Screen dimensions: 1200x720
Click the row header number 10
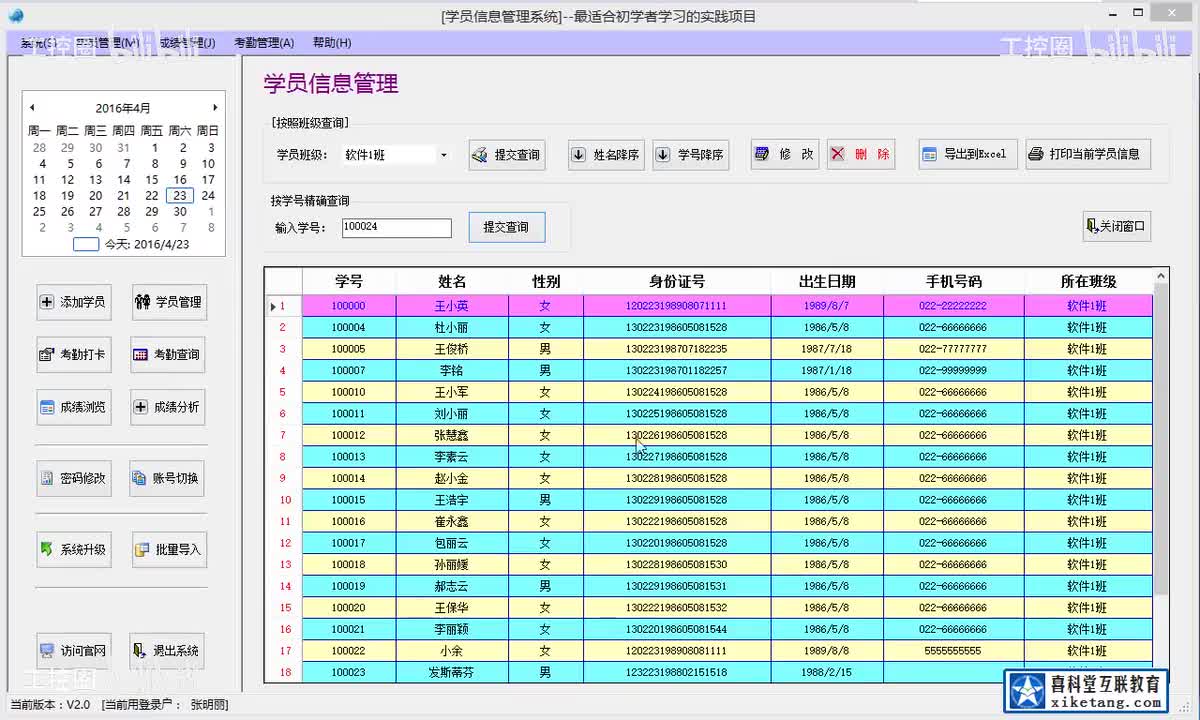pos(285,500)
